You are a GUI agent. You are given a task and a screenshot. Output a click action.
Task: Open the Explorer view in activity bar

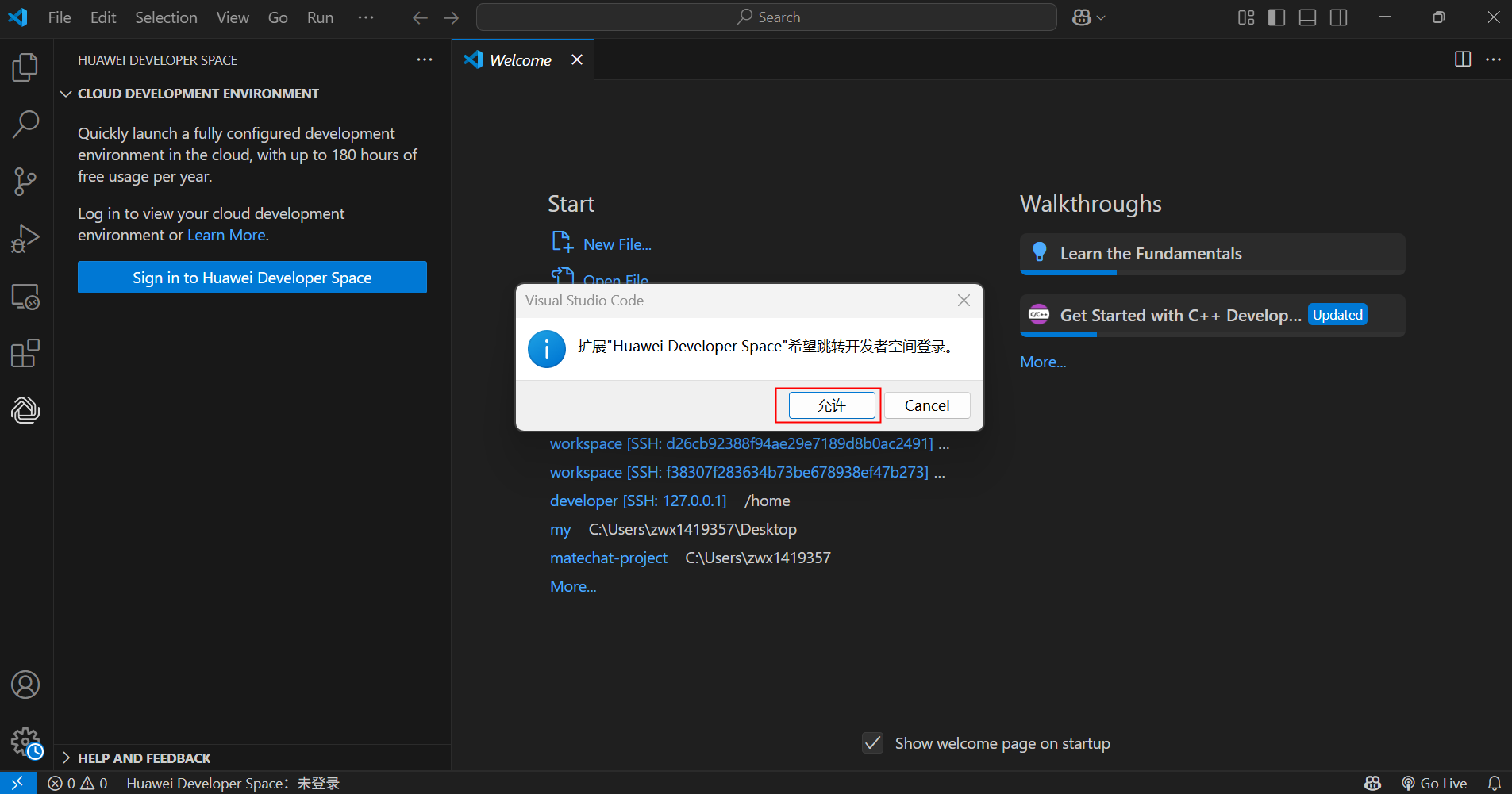point(25,67)
